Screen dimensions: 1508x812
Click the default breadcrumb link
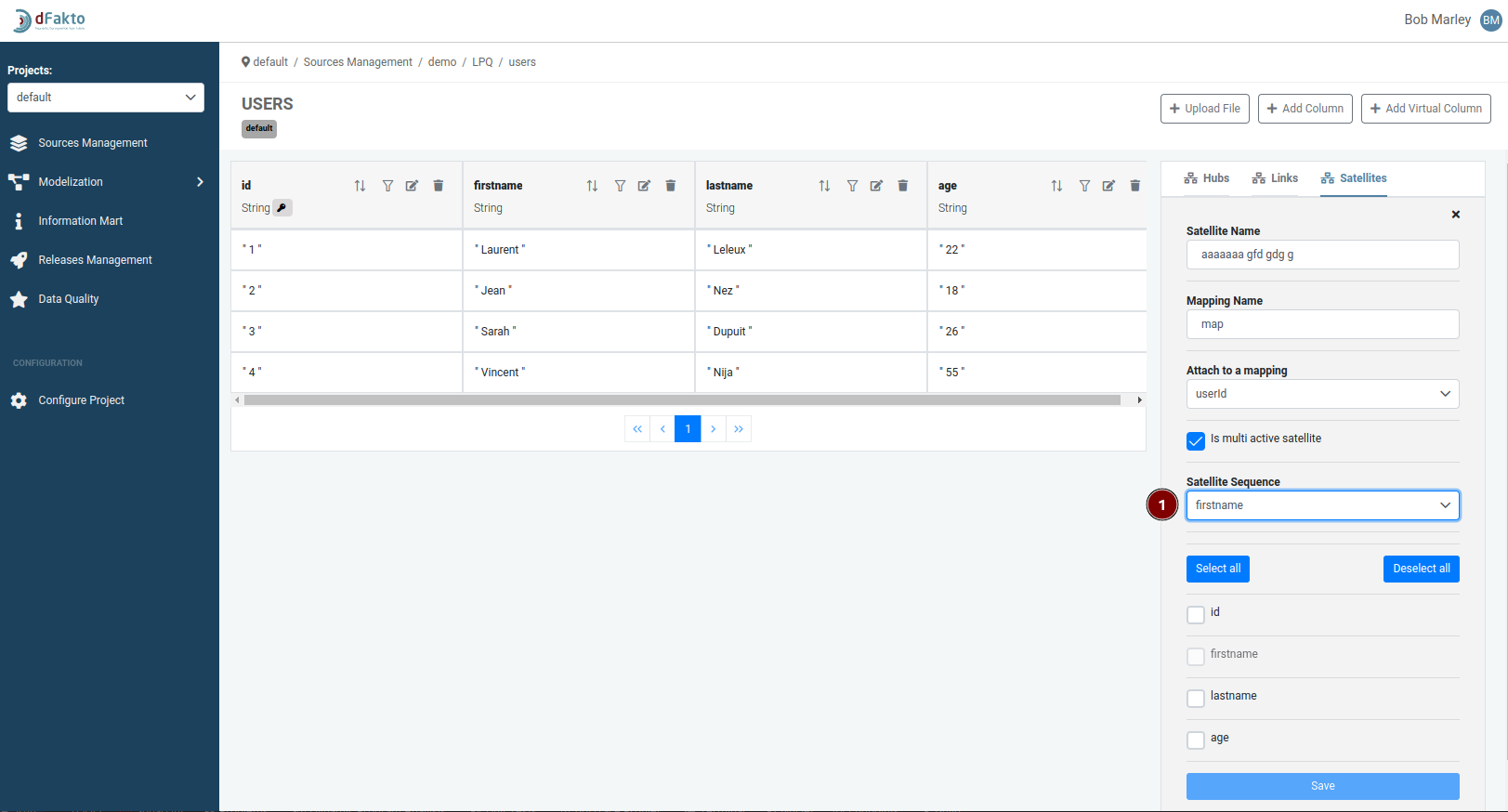(270, 62)
